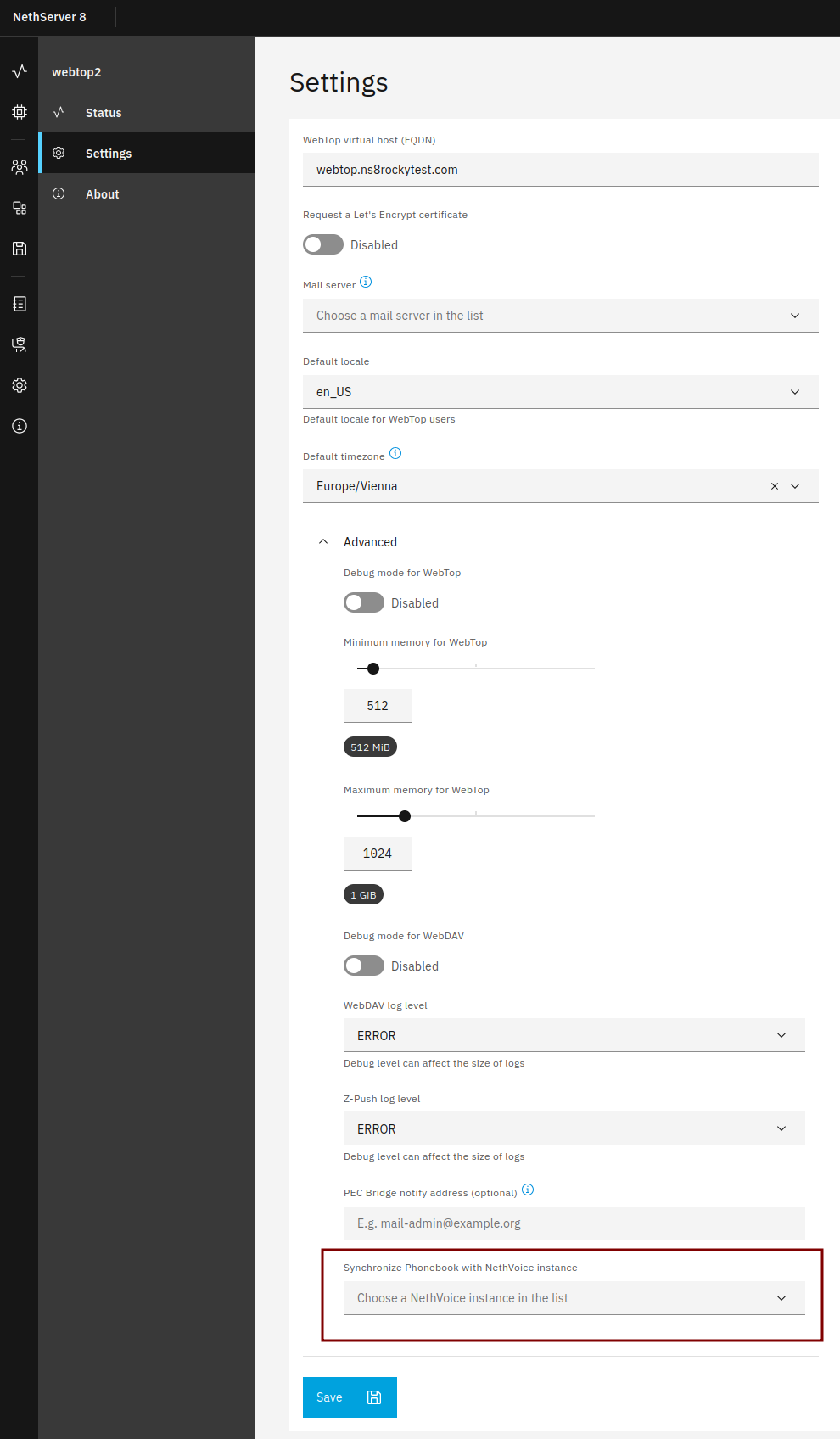Viewport: 840px width, 1439px height.
Task: Toggle Debug mode for WebDAV
Action: pos(364,966)
